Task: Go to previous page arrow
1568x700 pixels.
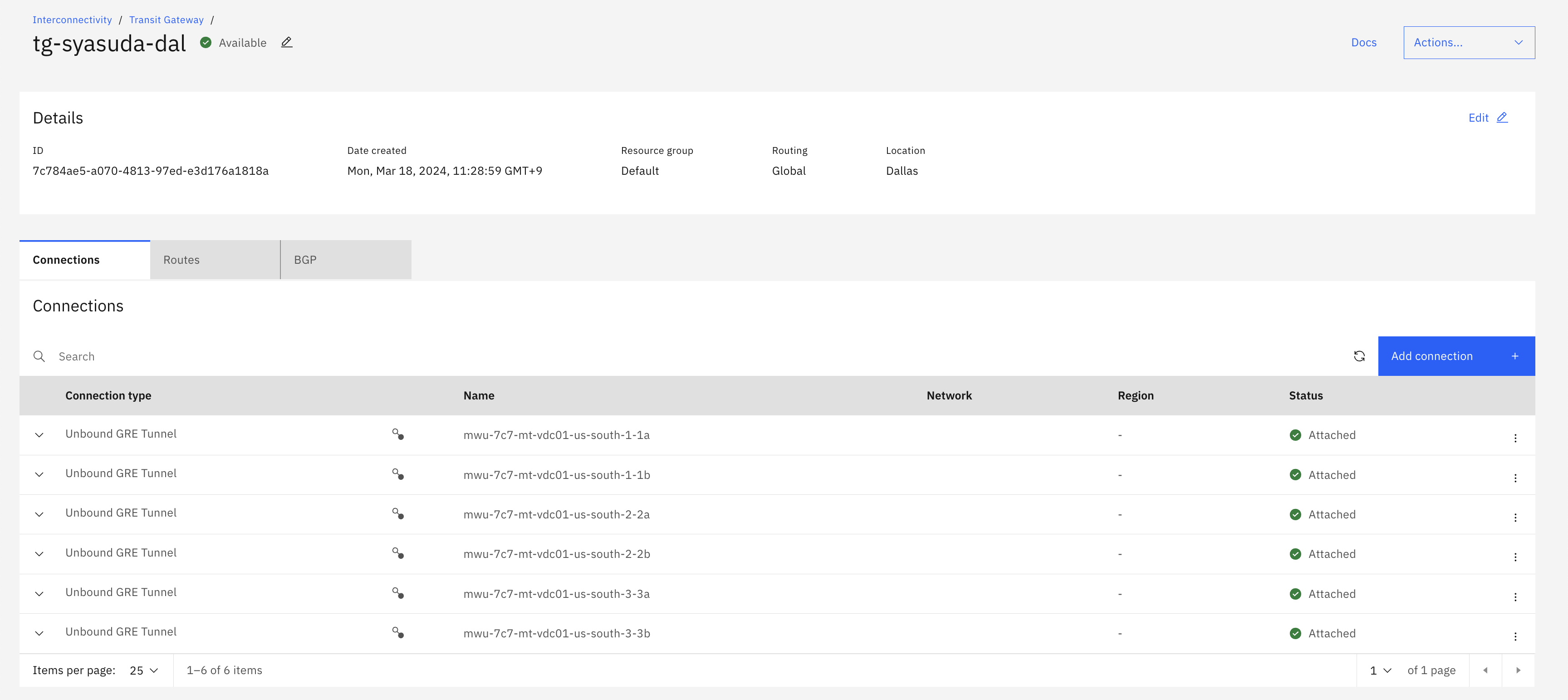Action: coord(1485,670)
